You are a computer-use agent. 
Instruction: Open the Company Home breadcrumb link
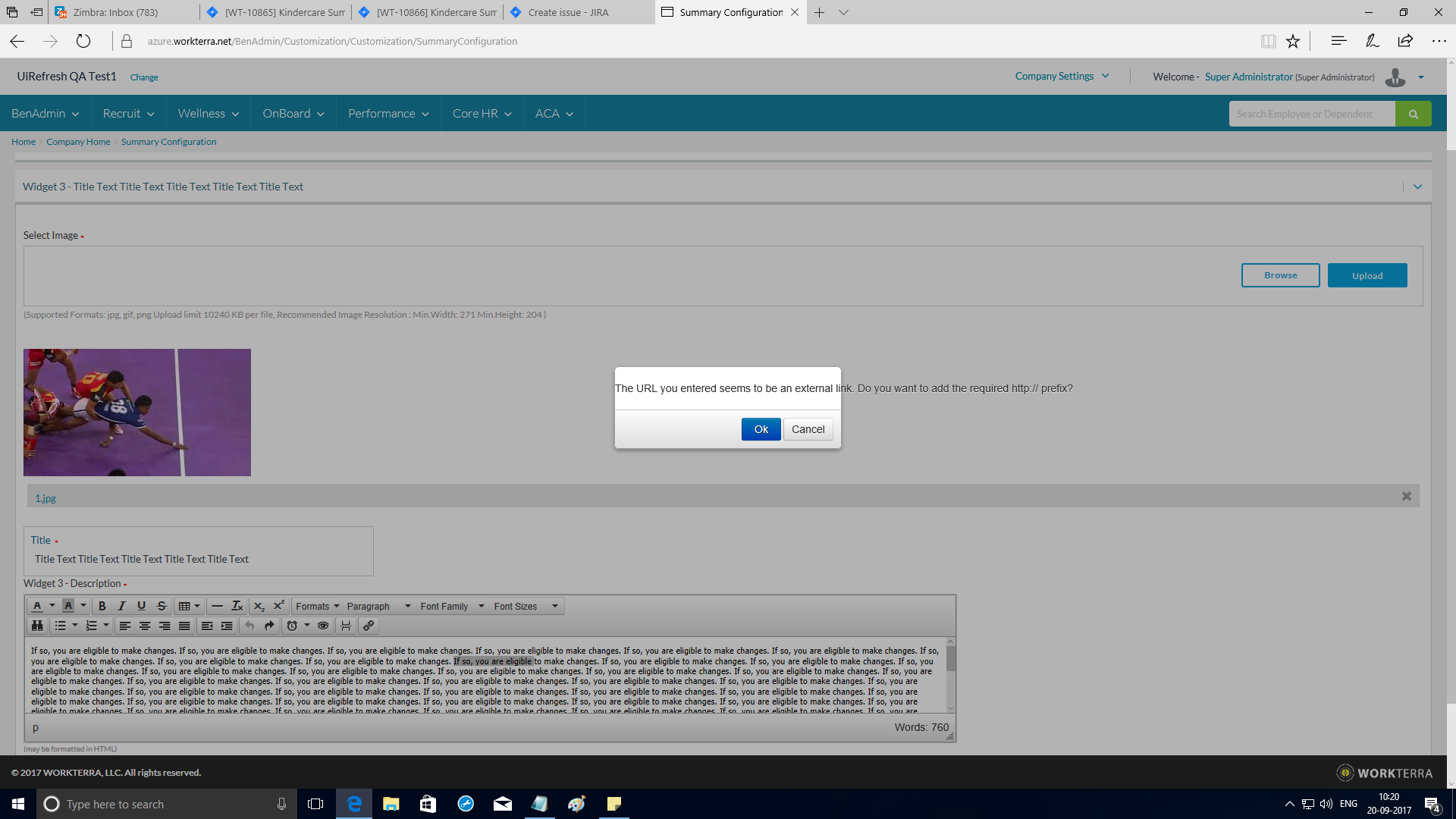click(77, 141)
